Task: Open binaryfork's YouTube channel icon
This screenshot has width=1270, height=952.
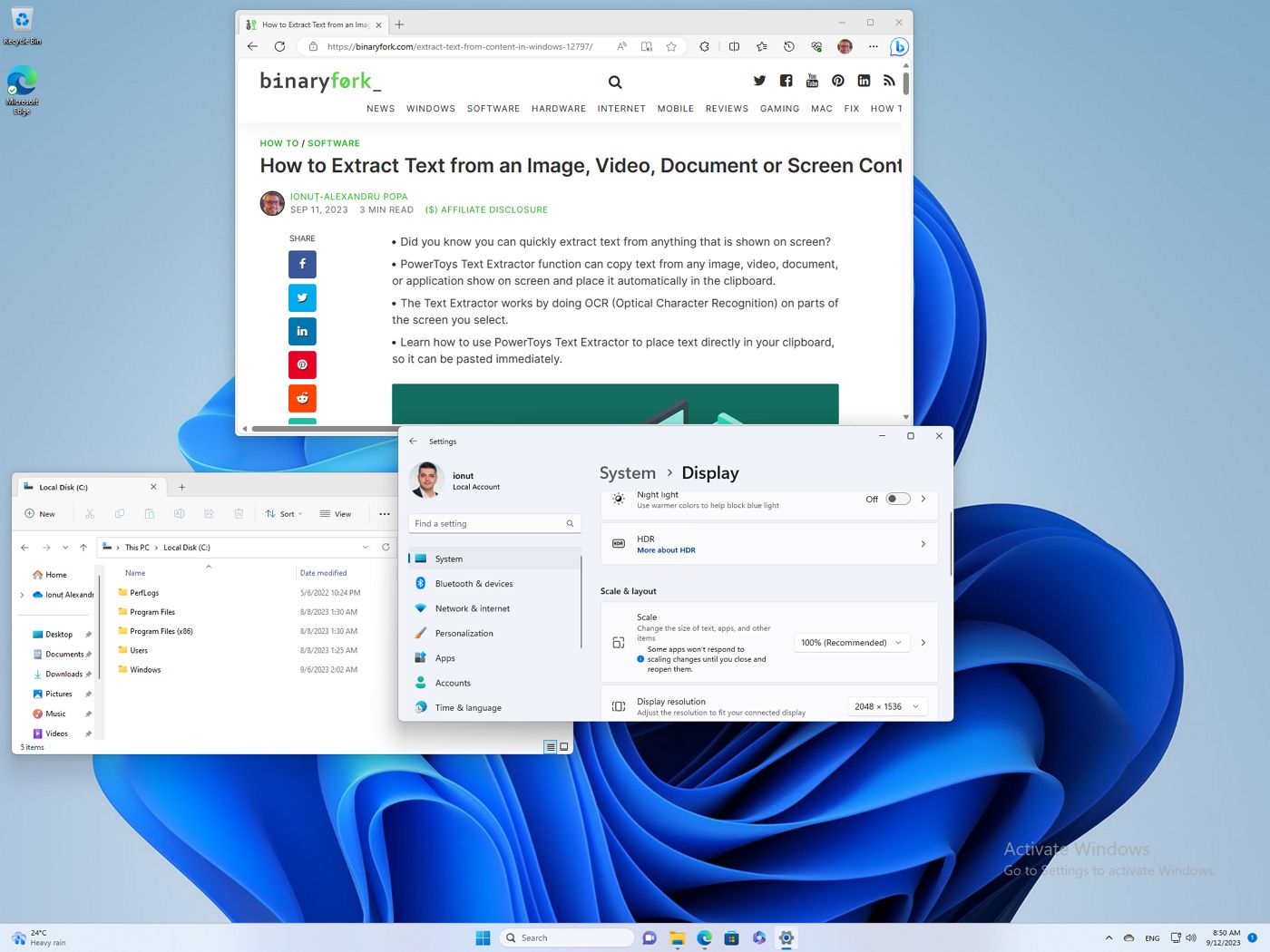Action: point(812,81)
